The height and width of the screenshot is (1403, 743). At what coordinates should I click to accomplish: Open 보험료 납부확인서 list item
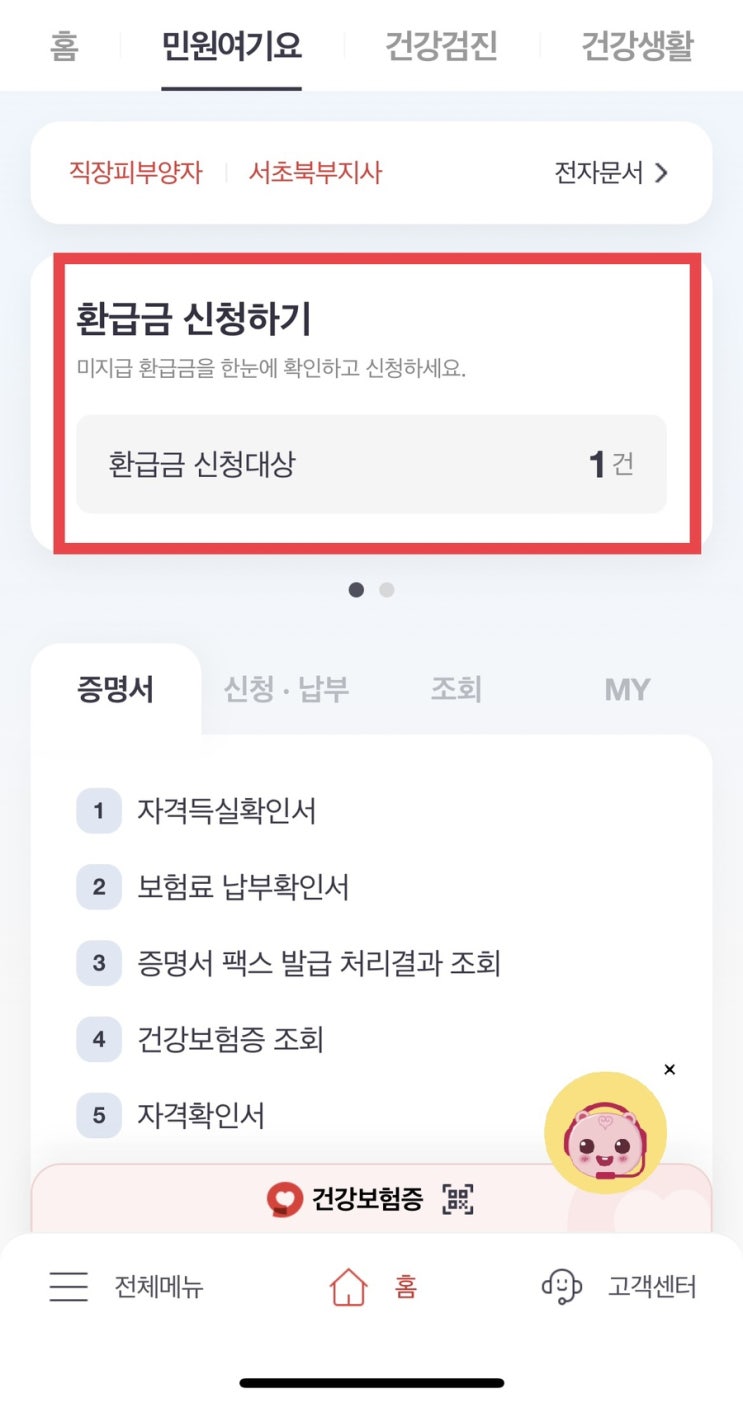click(243, 887)
